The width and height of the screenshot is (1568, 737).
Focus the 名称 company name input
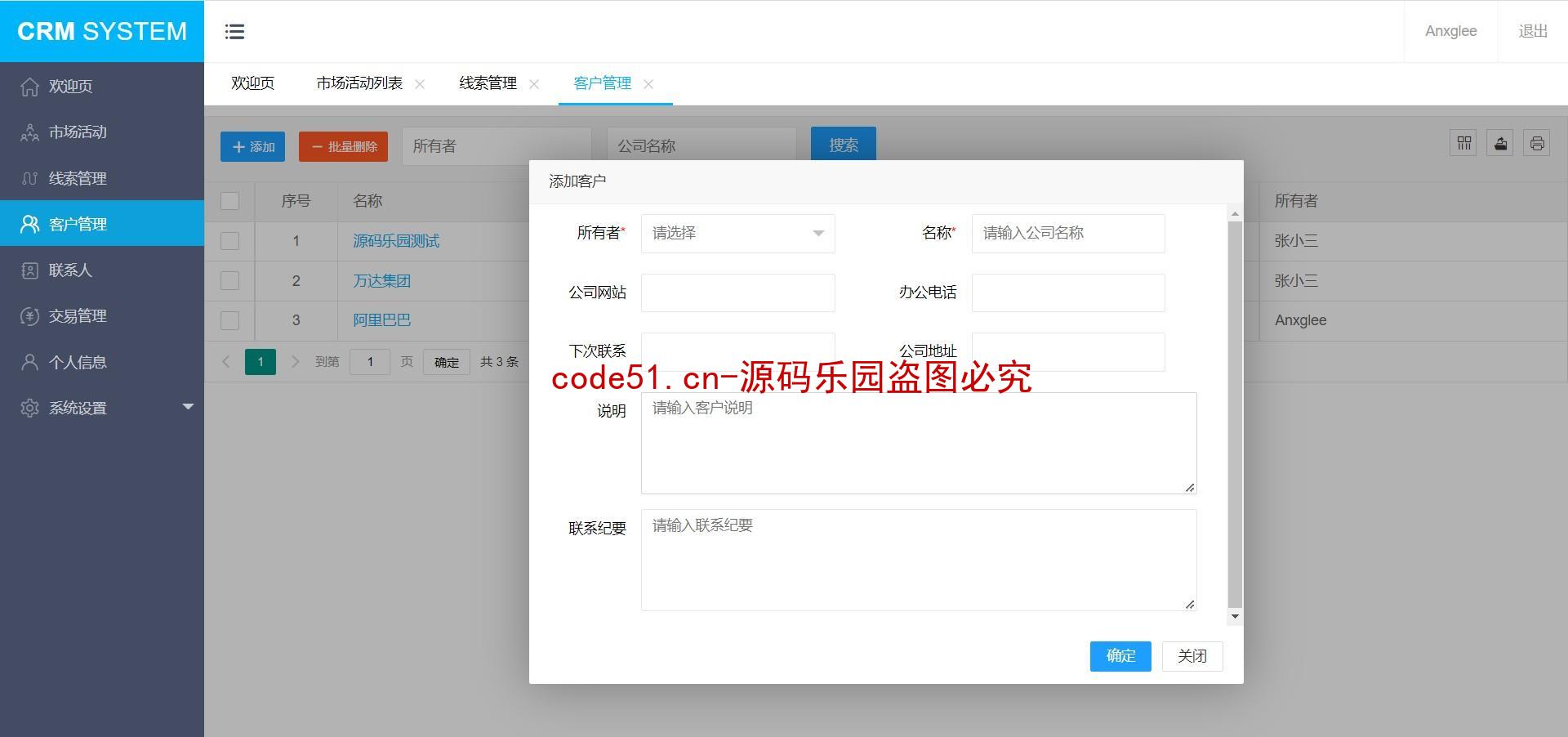point(1068,234)
